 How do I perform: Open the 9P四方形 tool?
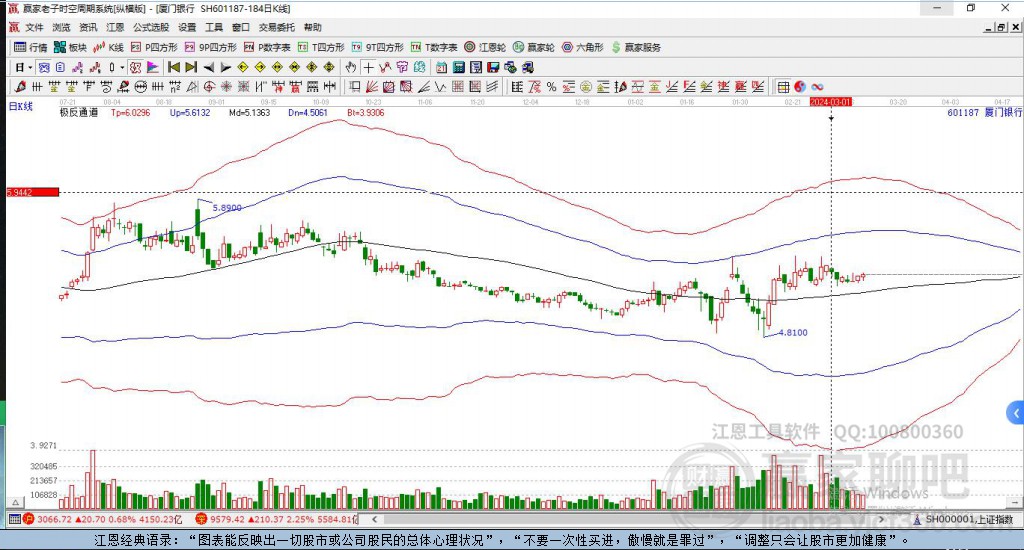pos(210,47)
